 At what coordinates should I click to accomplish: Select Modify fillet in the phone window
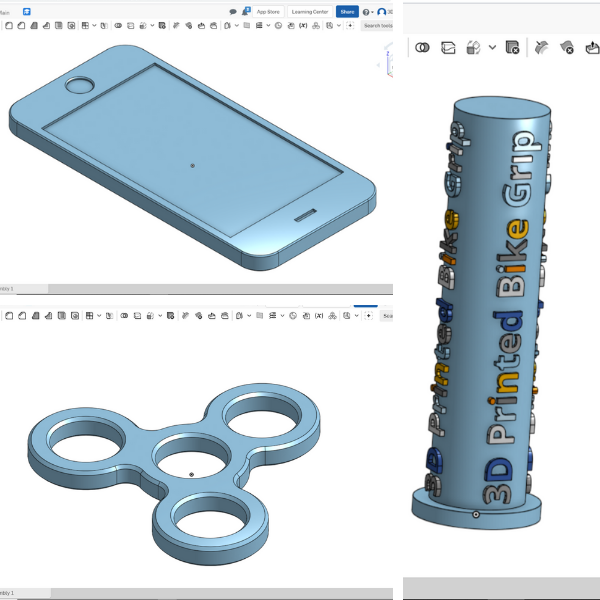(176, 26)
